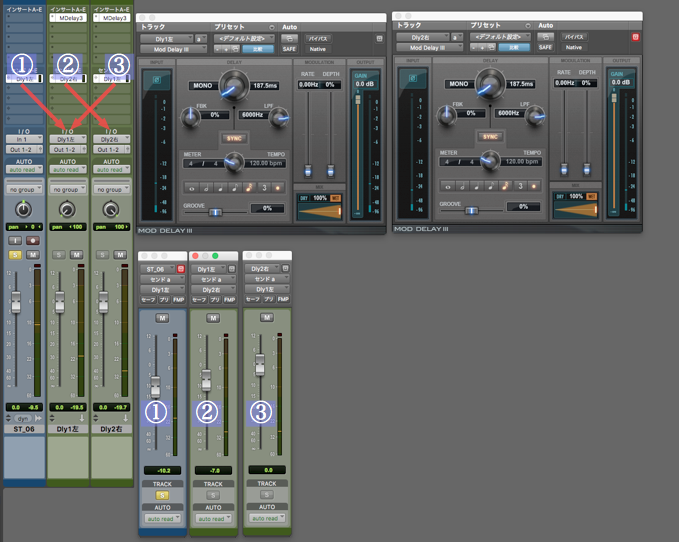Screen dimensions: 679x542
Task: Mute the Dly2右 mixer channel
Action: pos(120,255)
